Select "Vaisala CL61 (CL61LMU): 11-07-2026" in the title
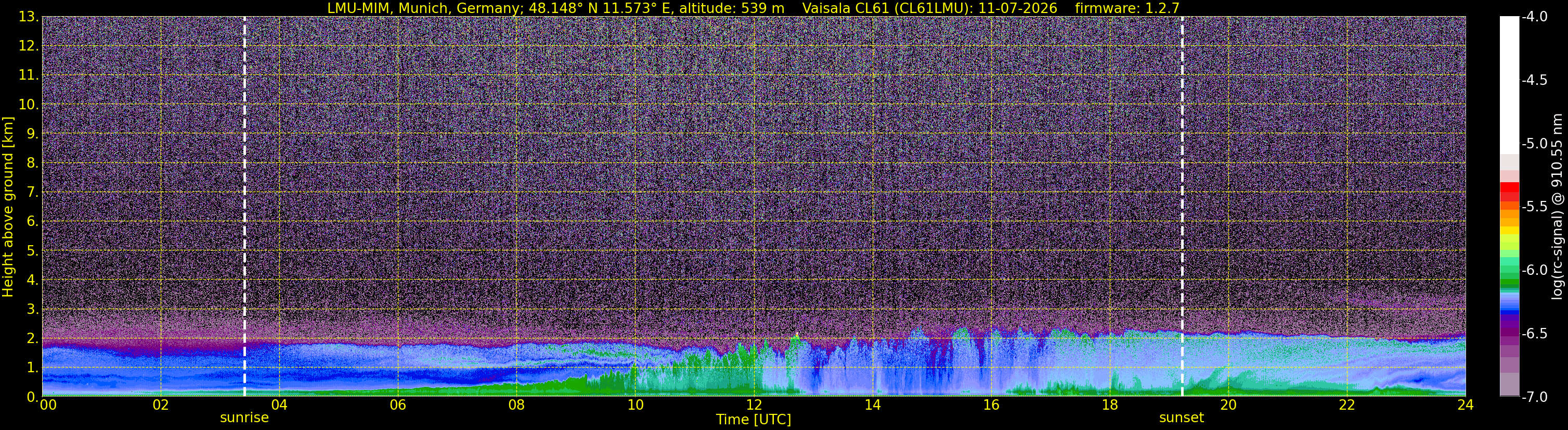The image size is (1568, 430). click(929, 8)
